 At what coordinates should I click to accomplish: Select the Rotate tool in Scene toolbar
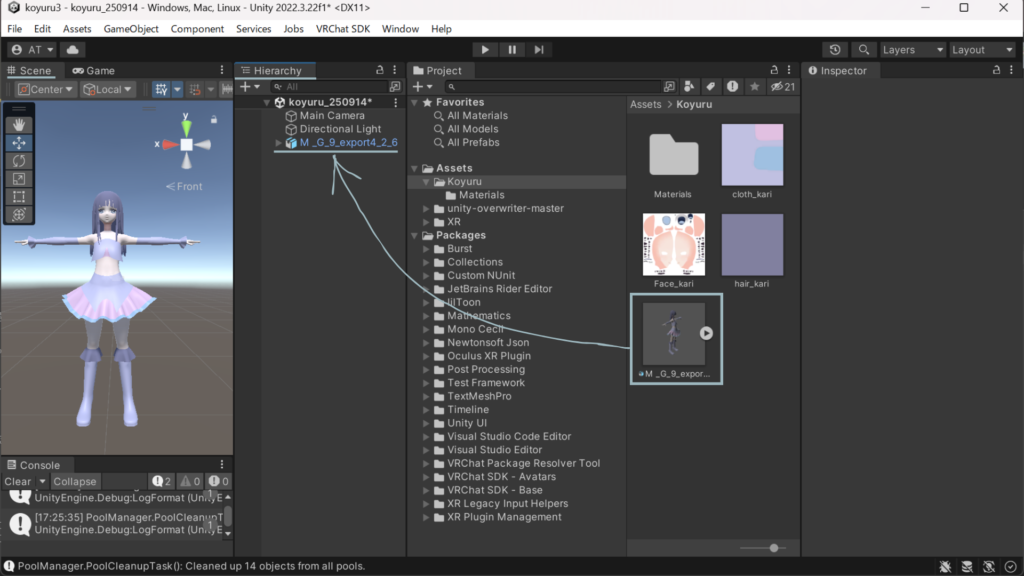[19, 161]
